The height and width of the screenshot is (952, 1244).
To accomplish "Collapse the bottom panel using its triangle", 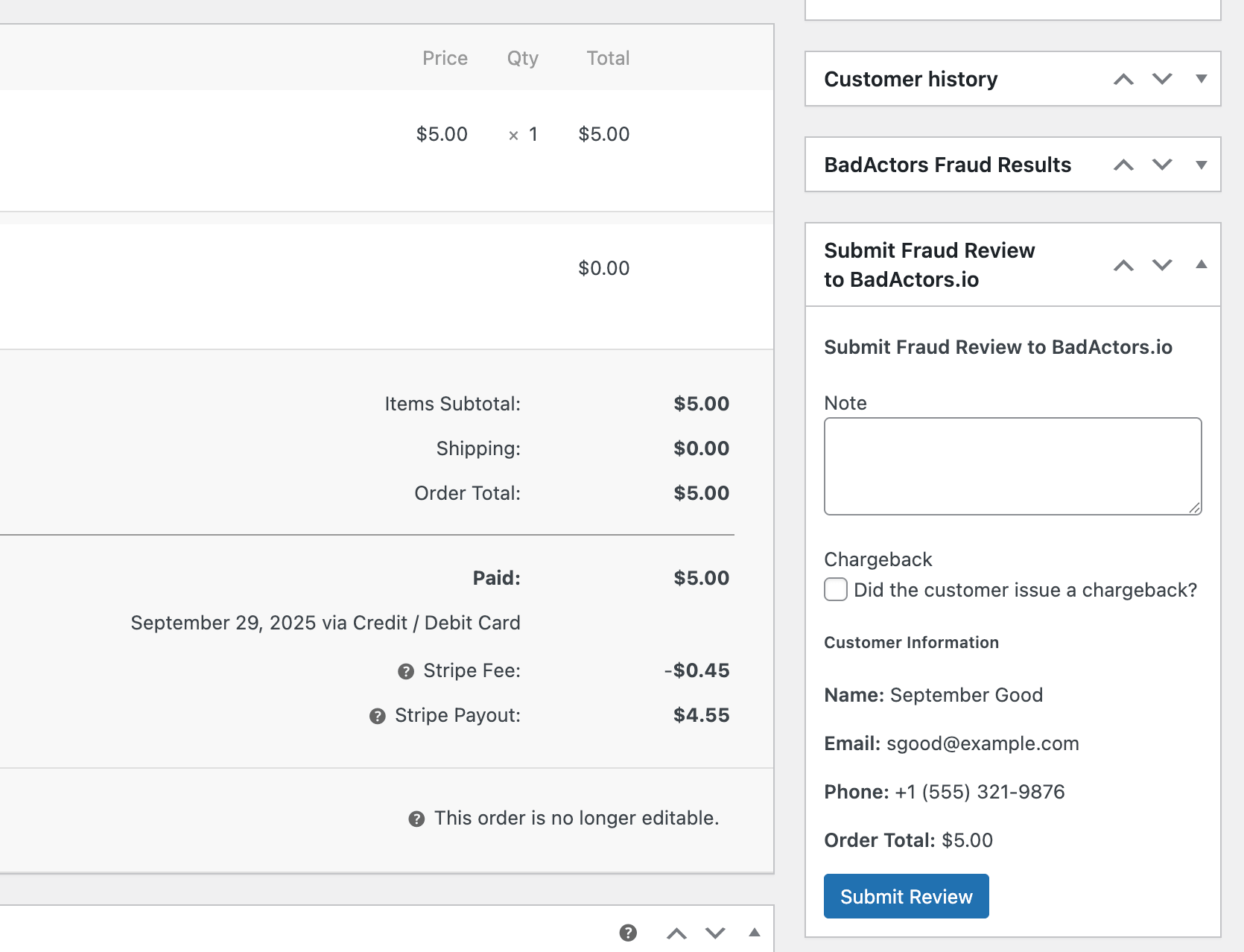I will 755,931.
